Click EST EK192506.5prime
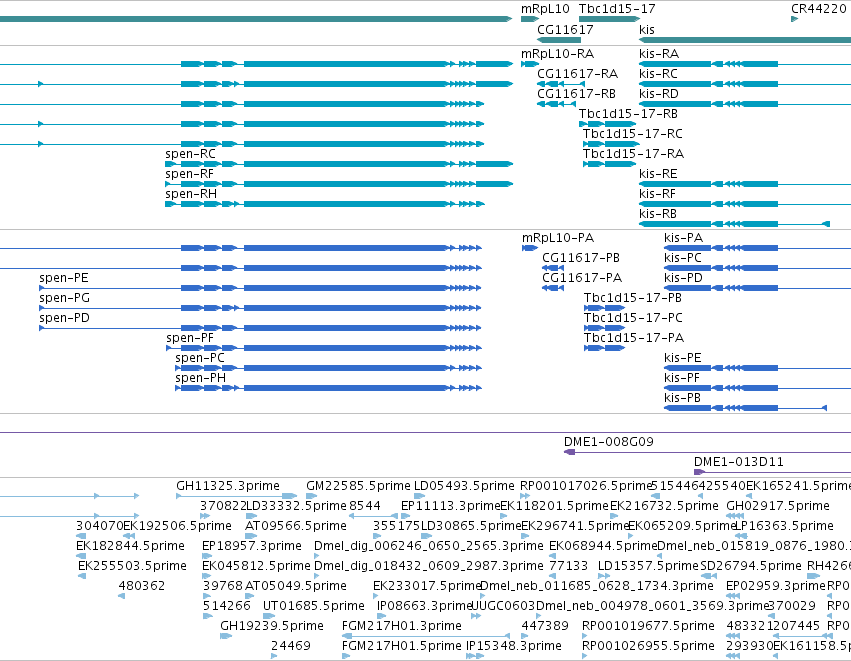851x661 pixels. pyautogui.click(x=177, y=526)
